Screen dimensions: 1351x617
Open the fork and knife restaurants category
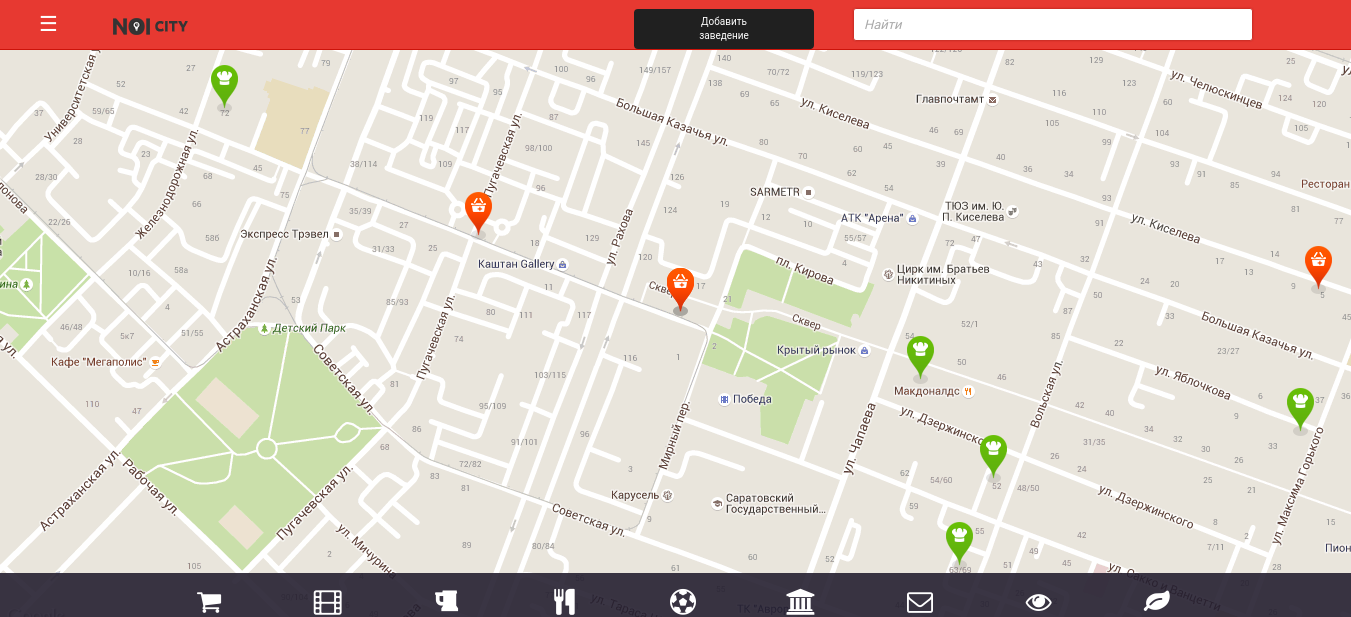click(x=564, y=601)
